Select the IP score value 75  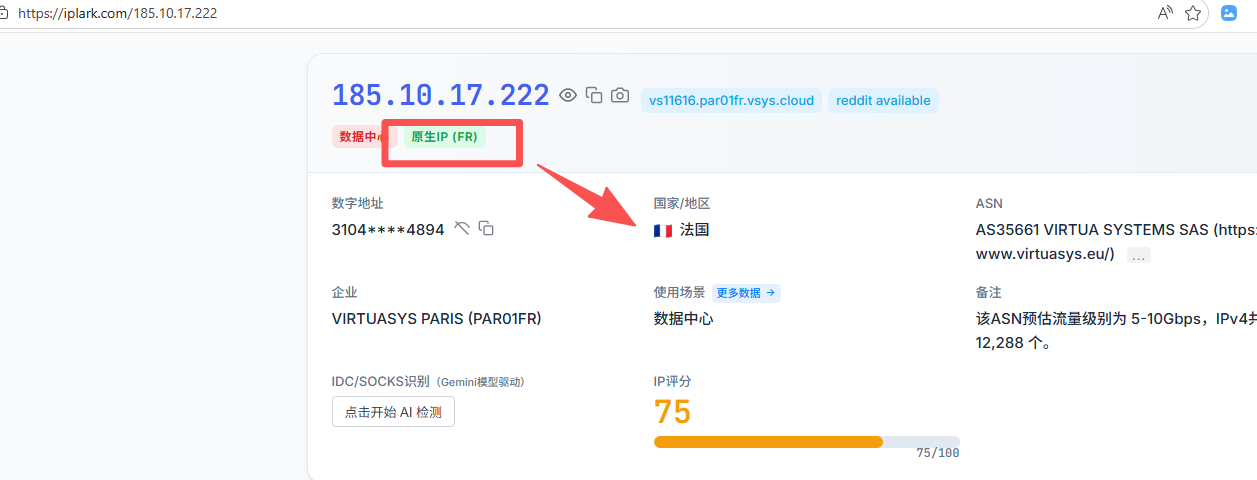[673, 412]
